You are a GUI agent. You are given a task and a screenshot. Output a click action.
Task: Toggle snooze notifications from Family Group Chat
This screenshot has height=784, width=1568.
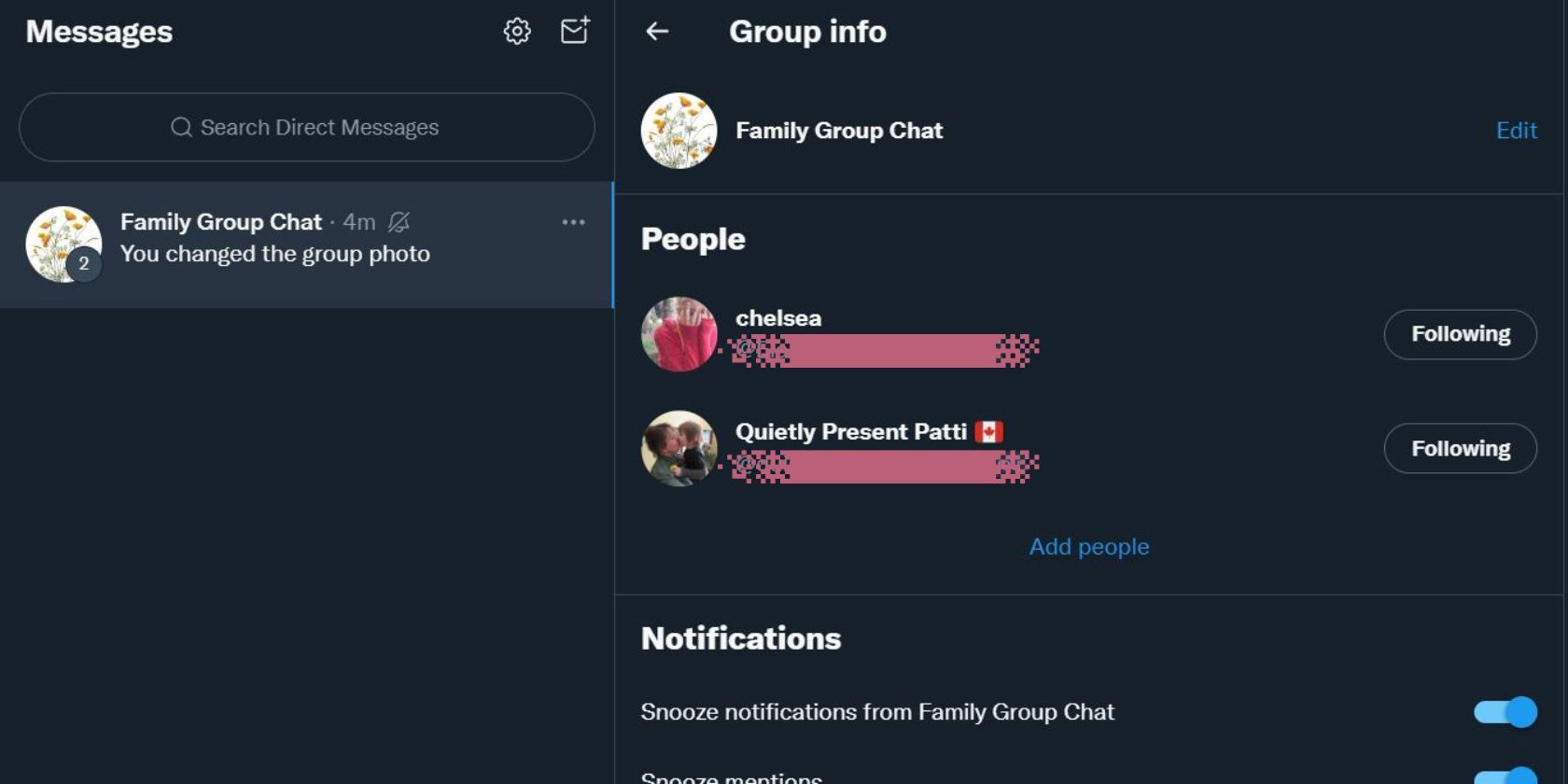1505,712
